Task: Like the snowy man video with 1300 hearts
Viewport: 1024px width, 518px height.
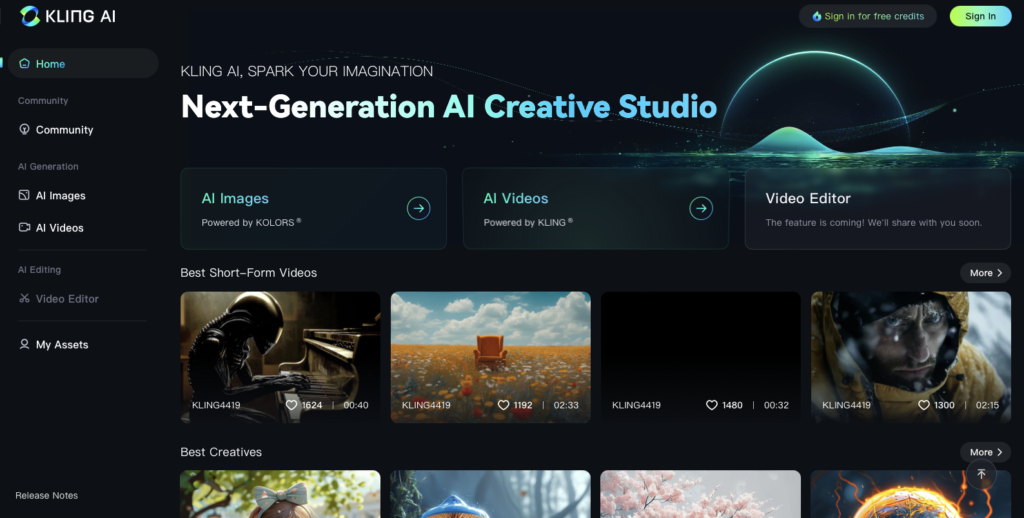Action: [923, 405]
